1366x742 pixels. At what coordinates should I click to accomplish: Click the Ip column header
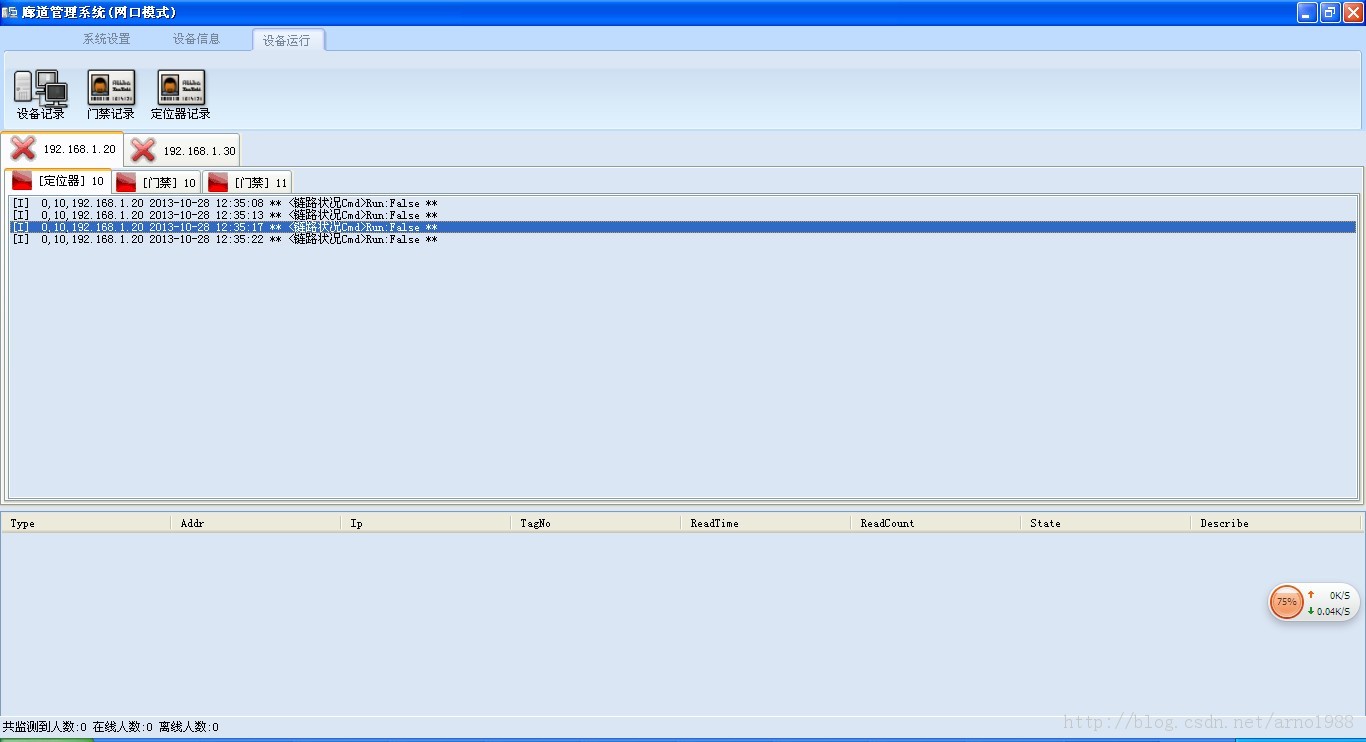pyautogui.click(x=426, y=523)
